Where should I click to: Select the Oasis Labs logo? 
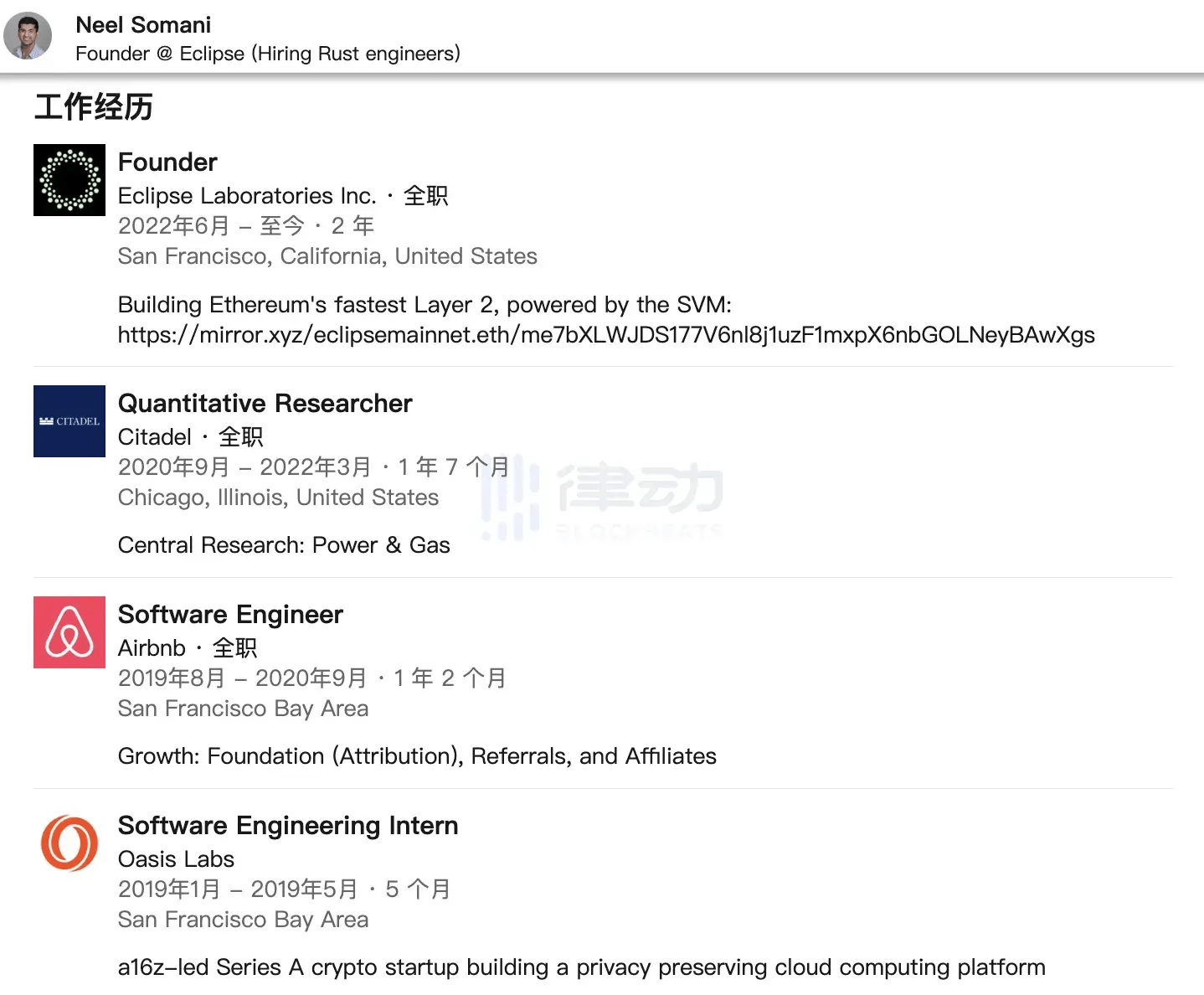pyautogui.click(x=69, y=843)
